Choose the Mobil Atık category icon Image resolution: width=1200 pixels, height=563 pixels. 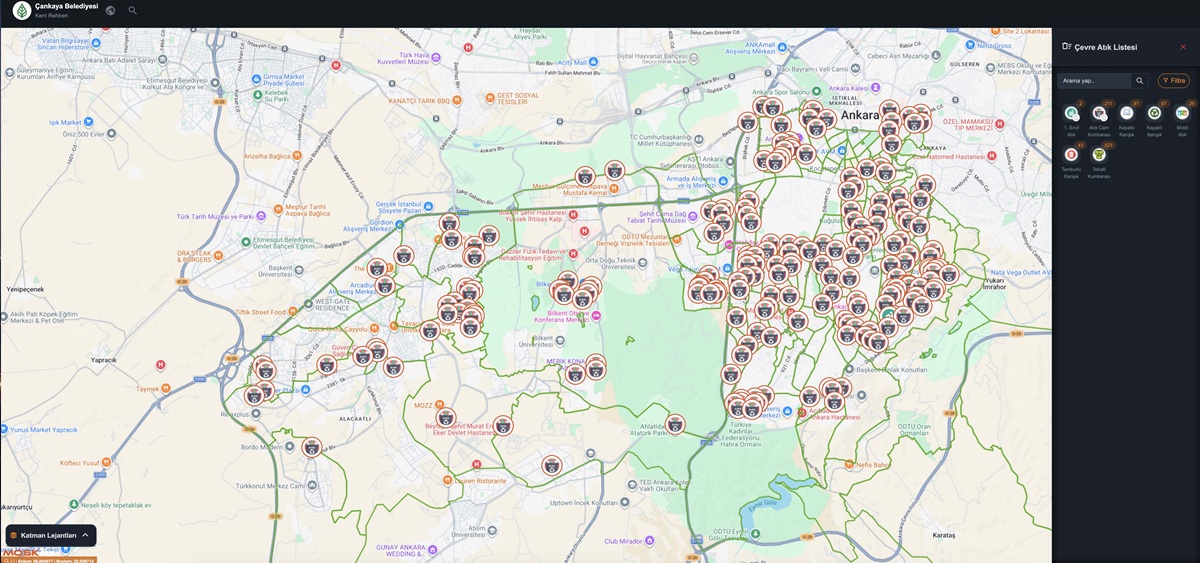pyautogui.click(x=1182, y=114)
